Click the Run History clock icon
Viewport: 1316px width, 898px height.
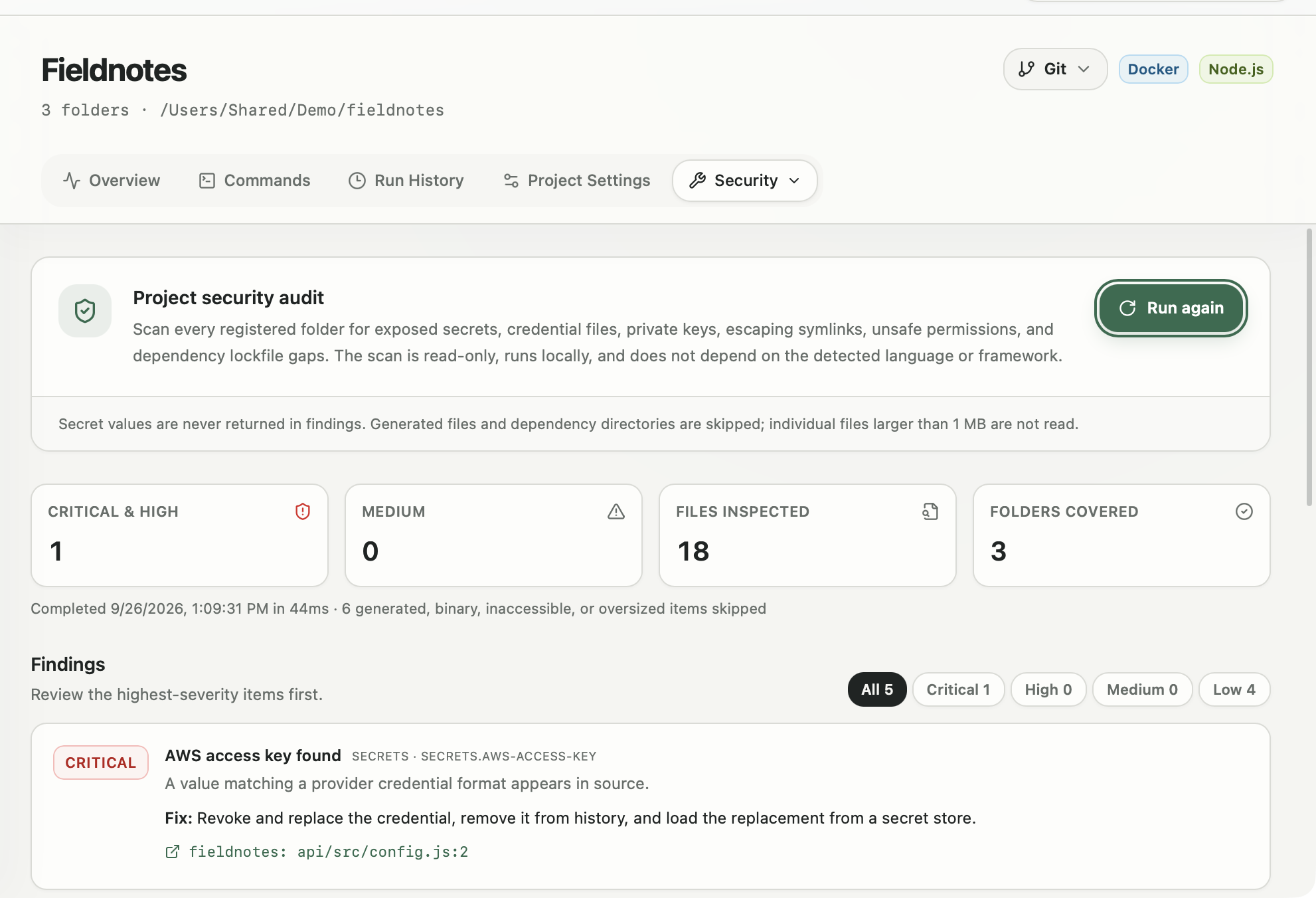[357, 181]
